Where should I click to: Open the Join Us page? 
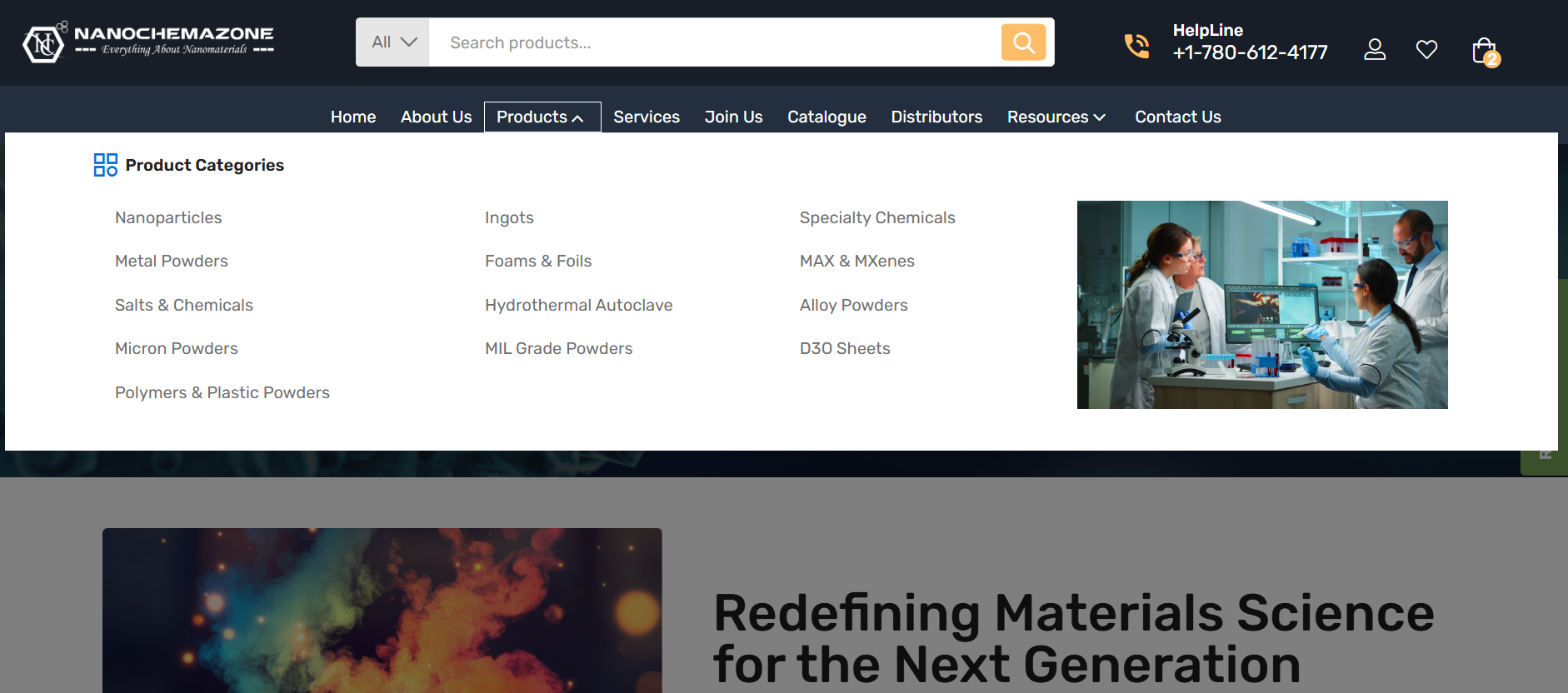(733, 117)
